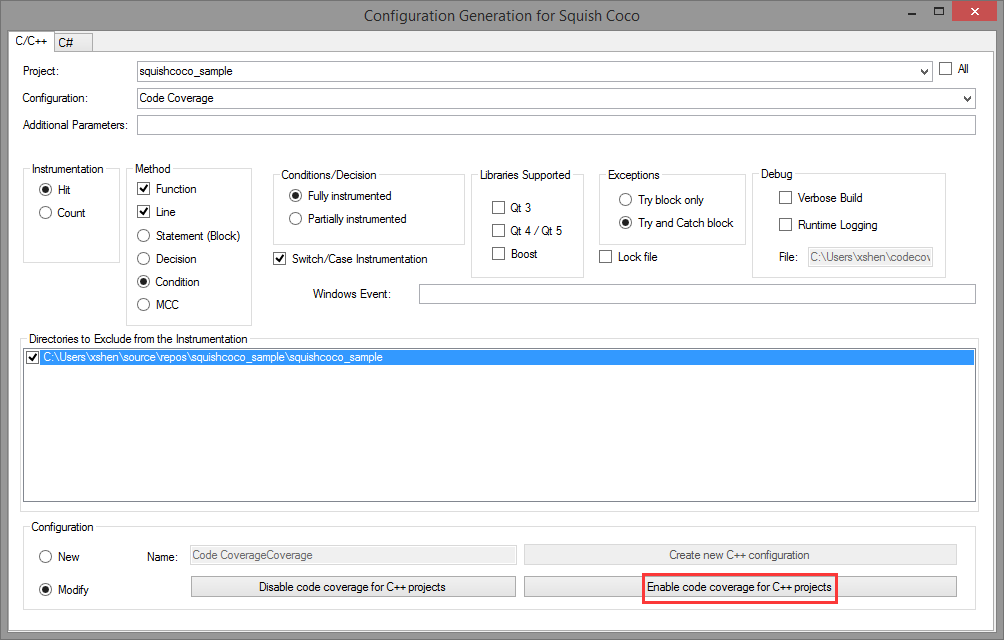Open the Project dropdown list
Image resolution: width=1004 pixels, height=640 pixels.
tap(923, 72)
